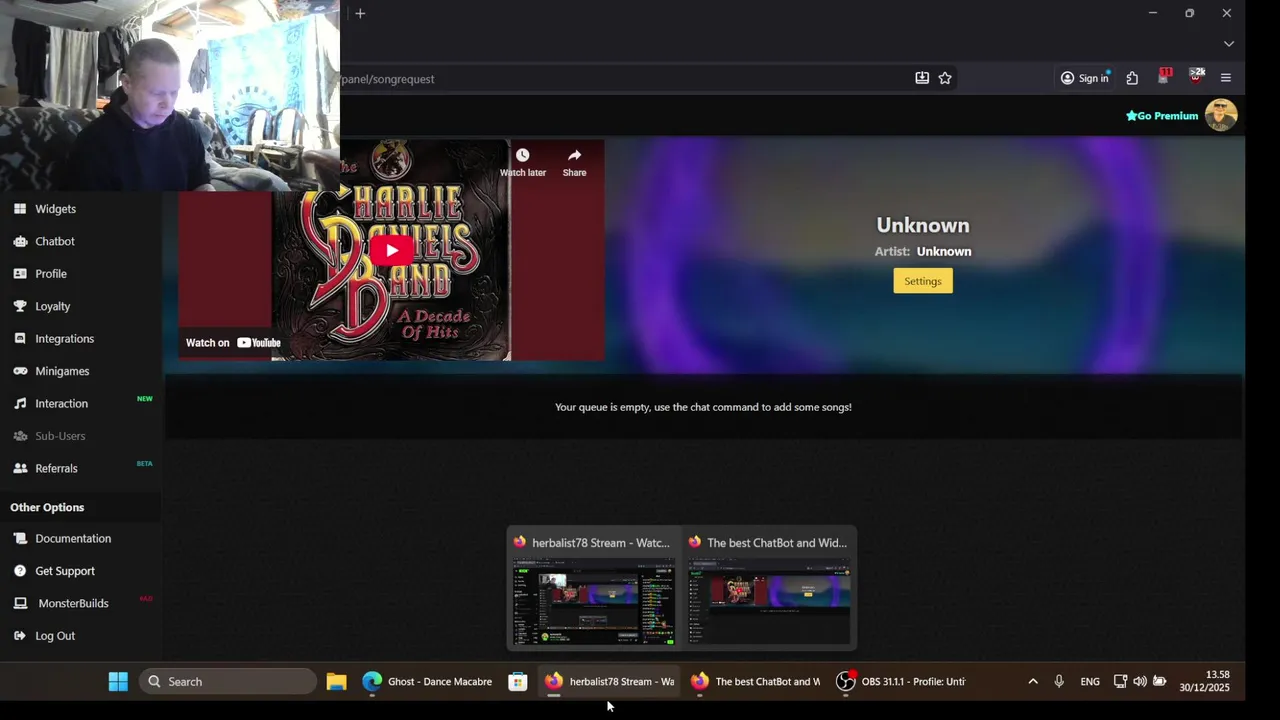This screenshot has width=1280, height=720.
Task: Open the Widgets sidebar item
Action: (x=55, y=209)
